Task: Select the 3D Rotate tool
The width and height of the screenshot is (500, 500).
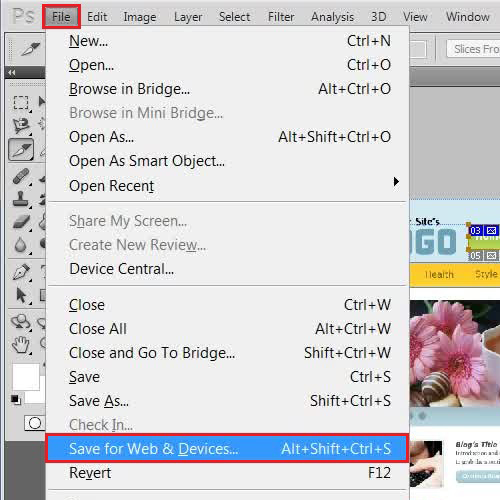Action: coord(21,322)
